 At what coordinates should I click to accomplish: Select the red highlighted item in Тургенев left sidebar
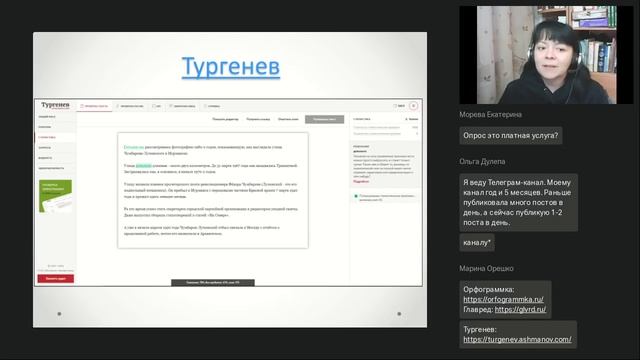click(x=56, y=137)
